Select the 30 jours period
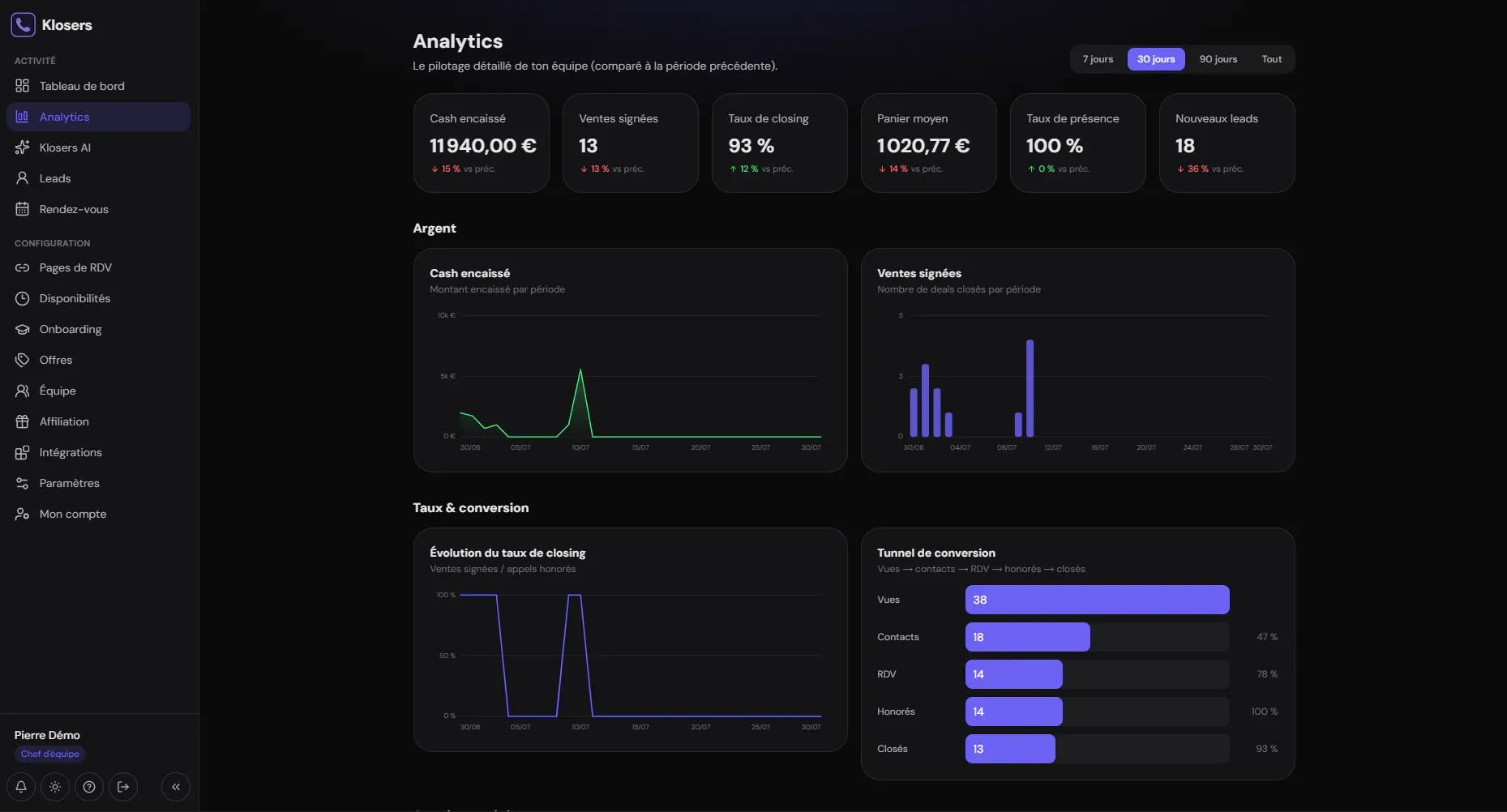The height and width of the screenshot is (812, 1507). [1156, 59]
